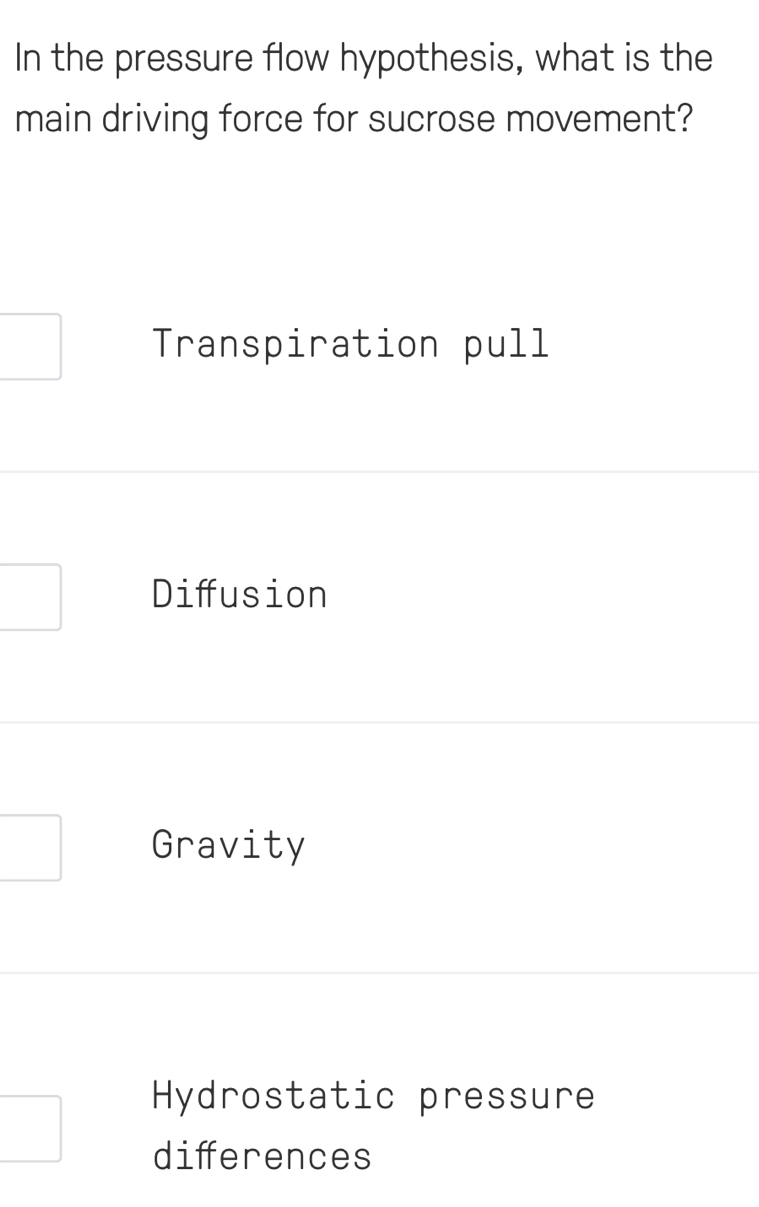Click the Gravity option label
Viewport: 759px width, 1207px height.
[228, 847]
